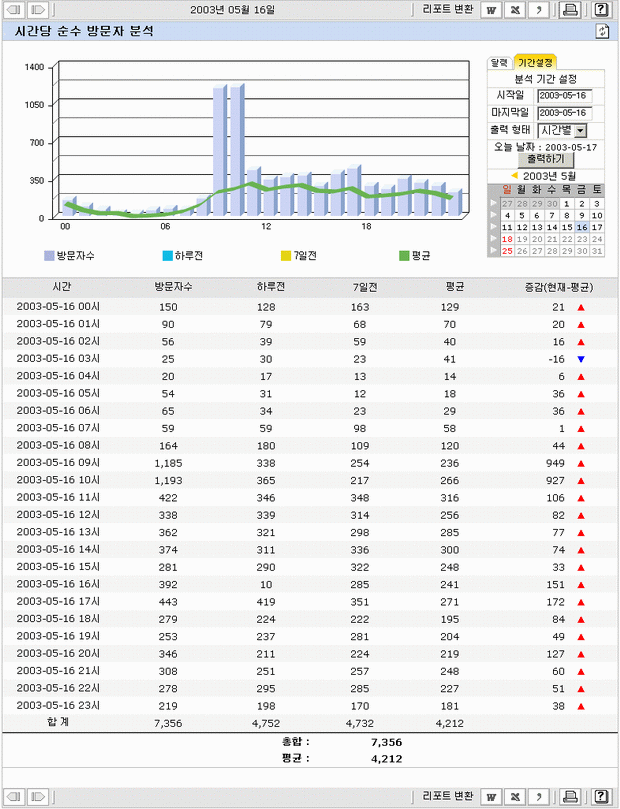Print the report from bottom toolbar
Image resolution: width=620 pixels, height=809 pixels.
[570, 797]
